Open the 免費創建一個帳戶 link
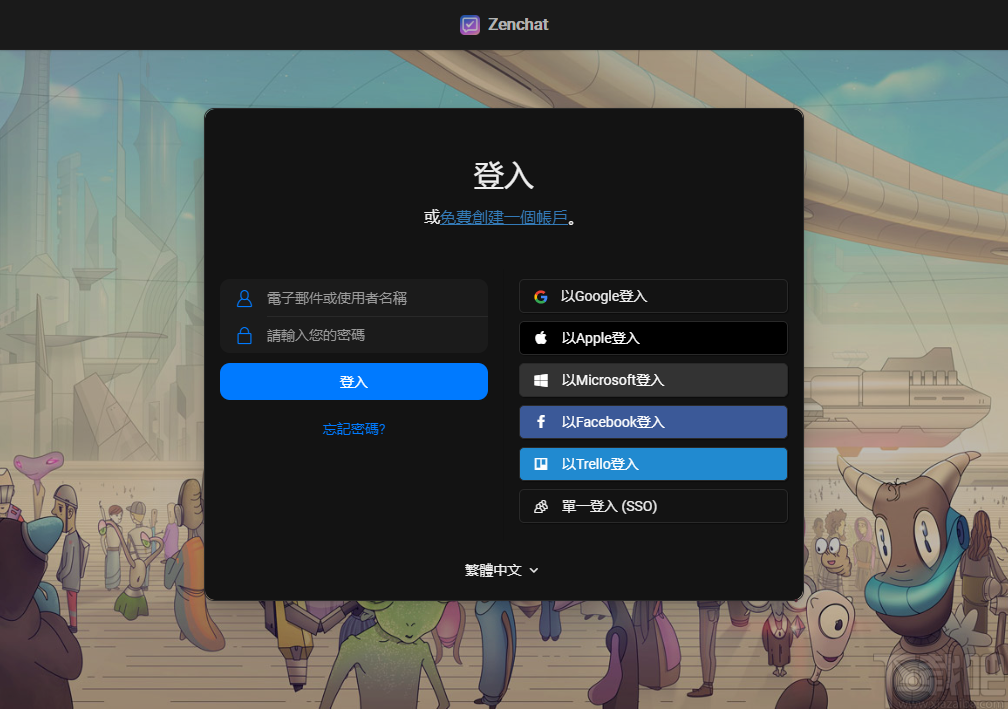Viewport: 1008px width, 709px height. tap(504, 217)
